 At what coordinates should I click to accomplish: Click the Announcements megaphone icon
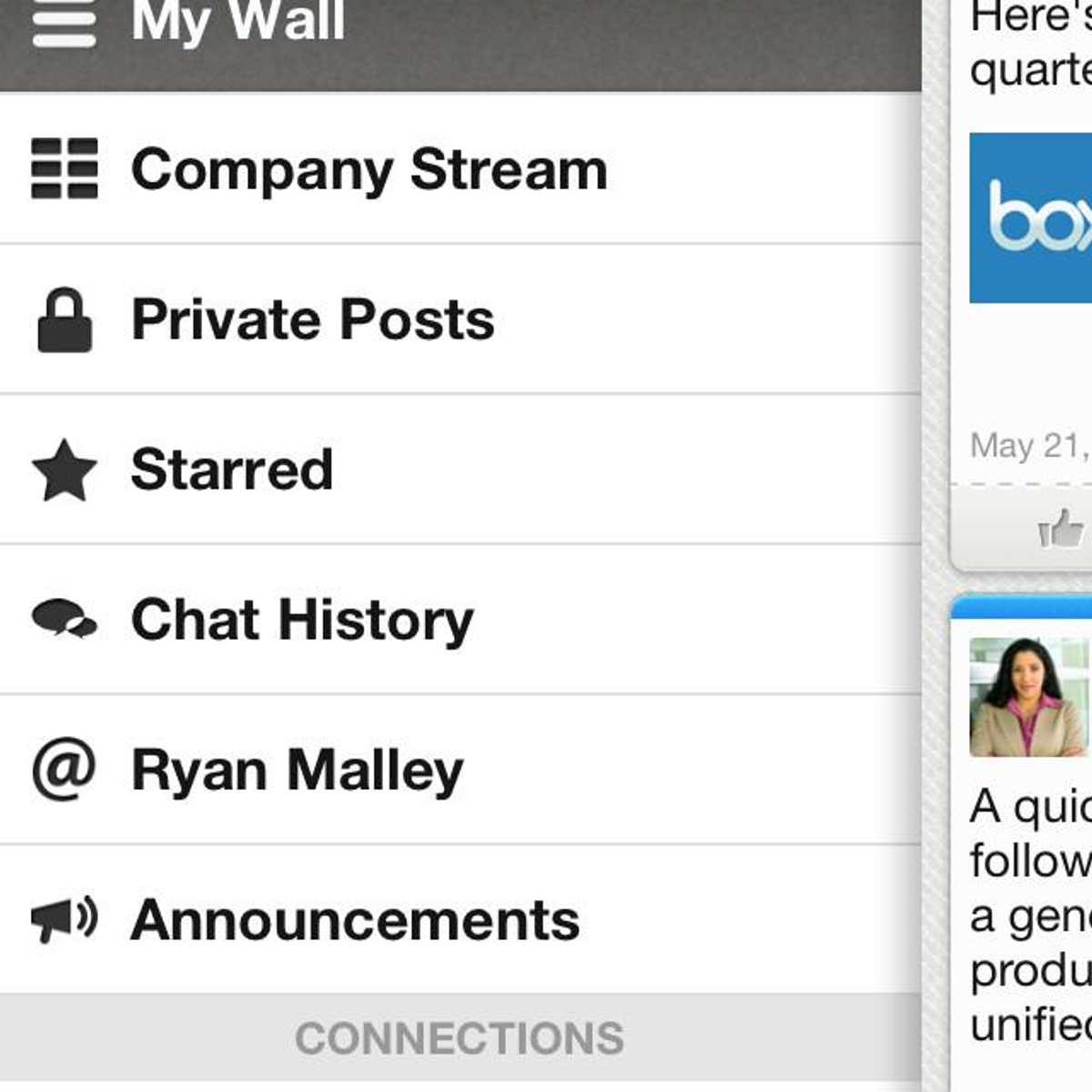(64, 919)
